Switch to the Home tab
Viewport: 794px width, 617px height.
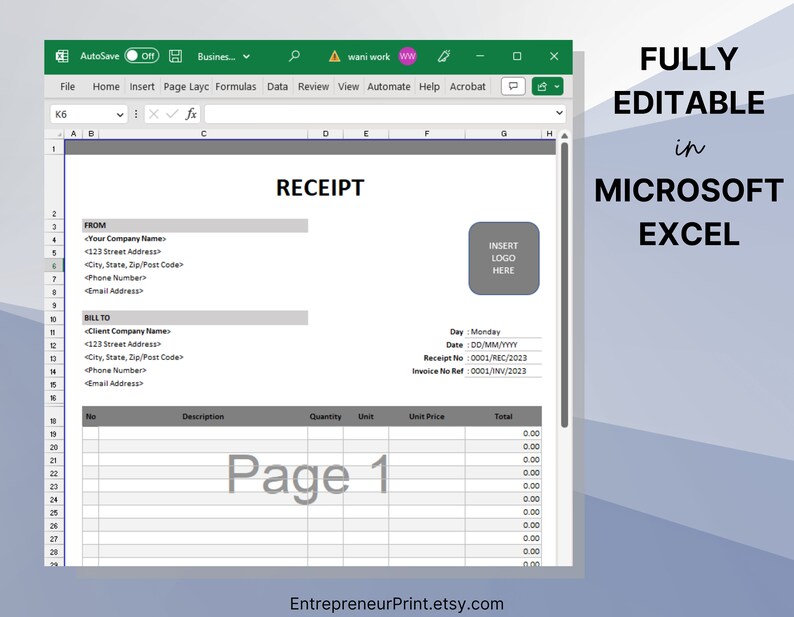106,87
